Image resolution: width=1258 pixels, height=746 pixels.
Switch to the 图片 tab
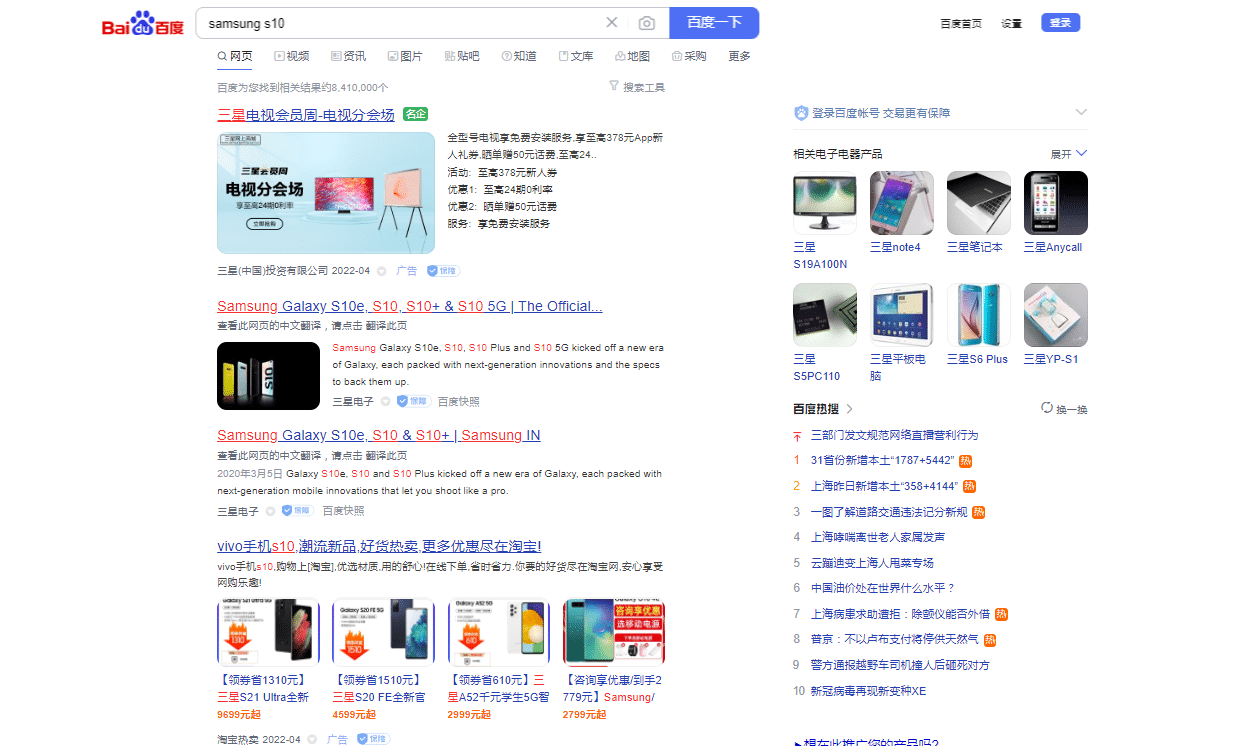coord(405,56)
